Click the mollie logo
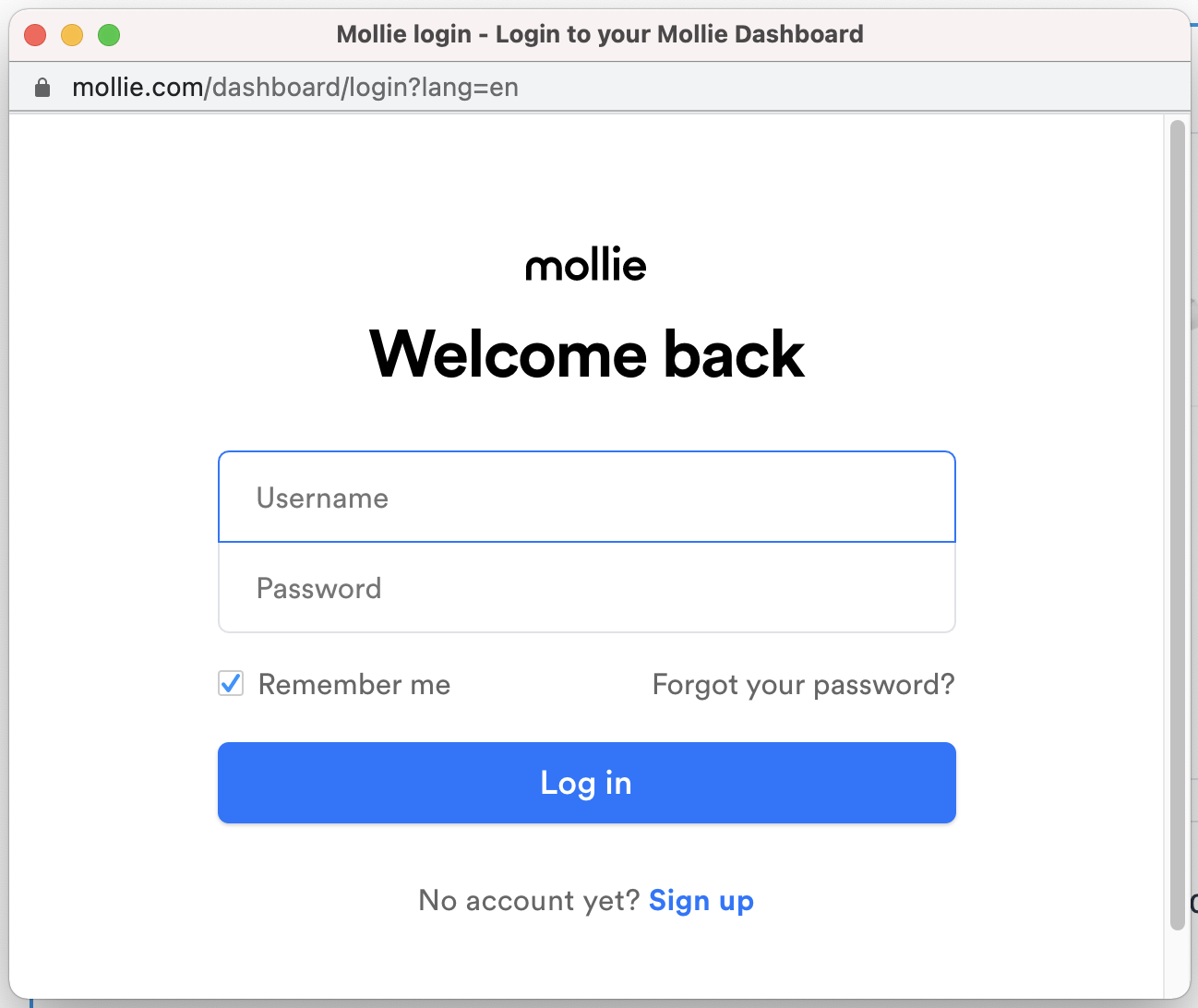Screen dimensions: 1198x1008 click(x=586, y=265)
